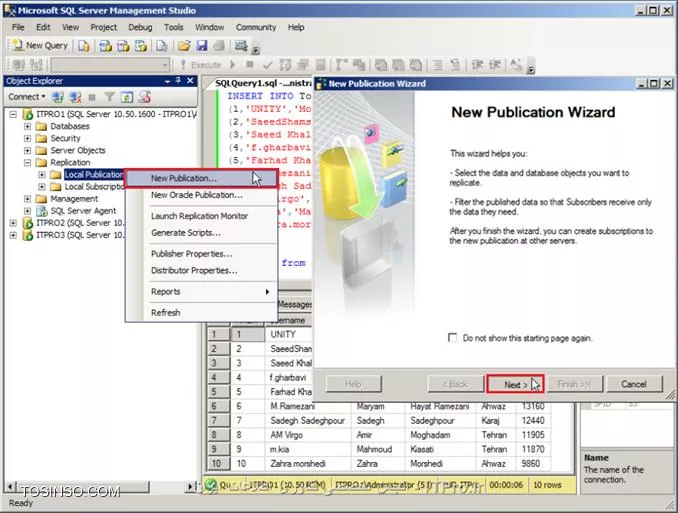Screen dimensions: 678x513
Task: Select Launch Replication Monitor menu entry
Action: click(201, 216)
